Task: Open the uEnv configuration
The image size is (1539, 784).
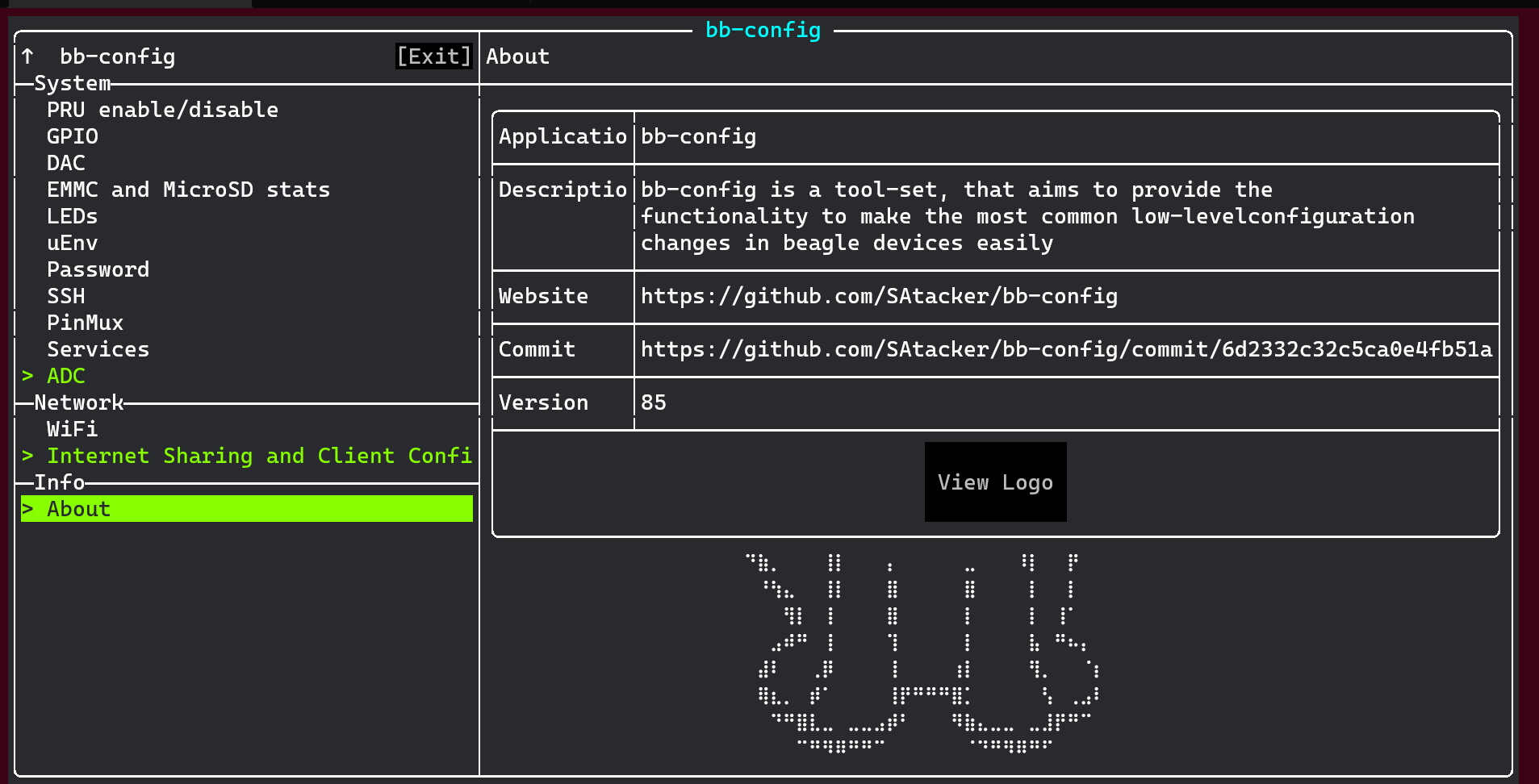Action: point(72,243)
